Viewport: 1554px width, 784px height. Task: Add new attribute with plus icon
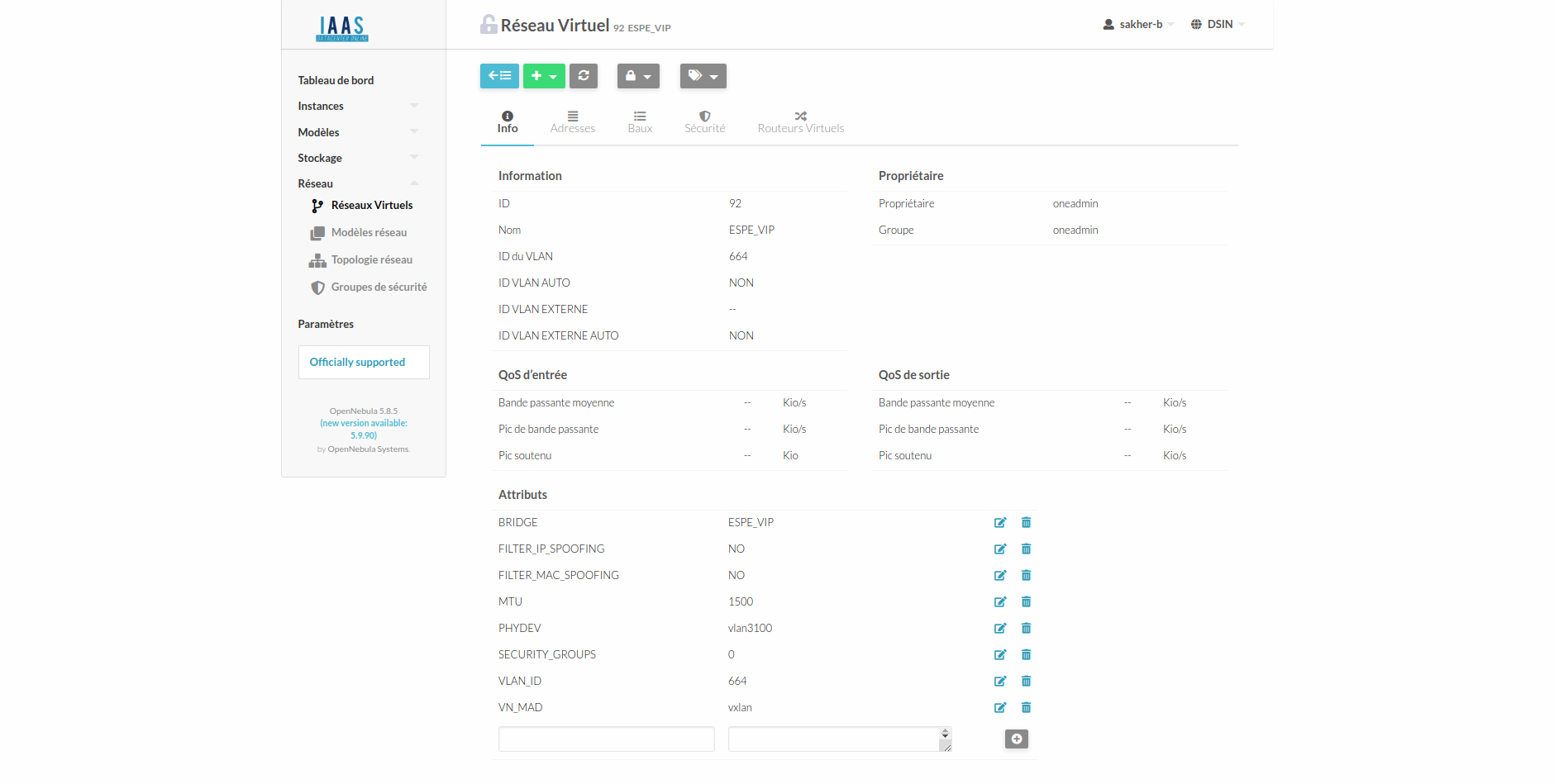[1016, 739]
